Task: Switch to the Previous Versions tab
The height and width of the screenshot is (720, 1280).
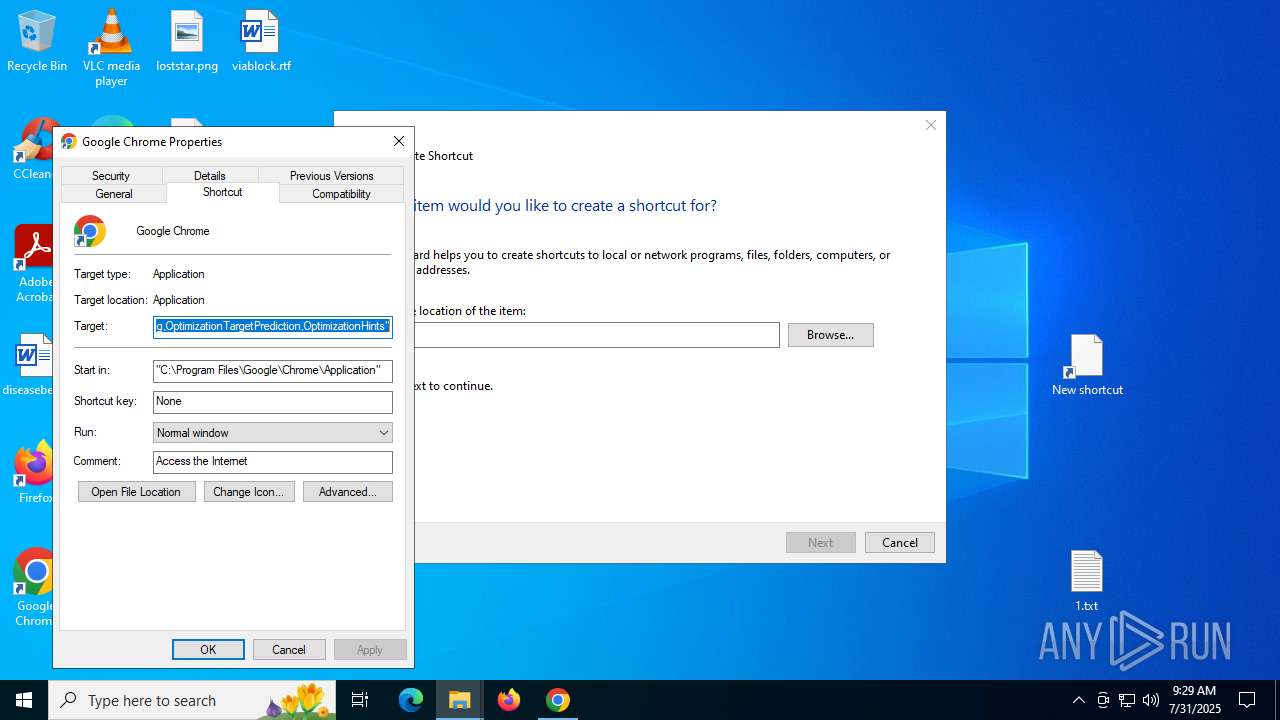Action: tap(331, 175)
